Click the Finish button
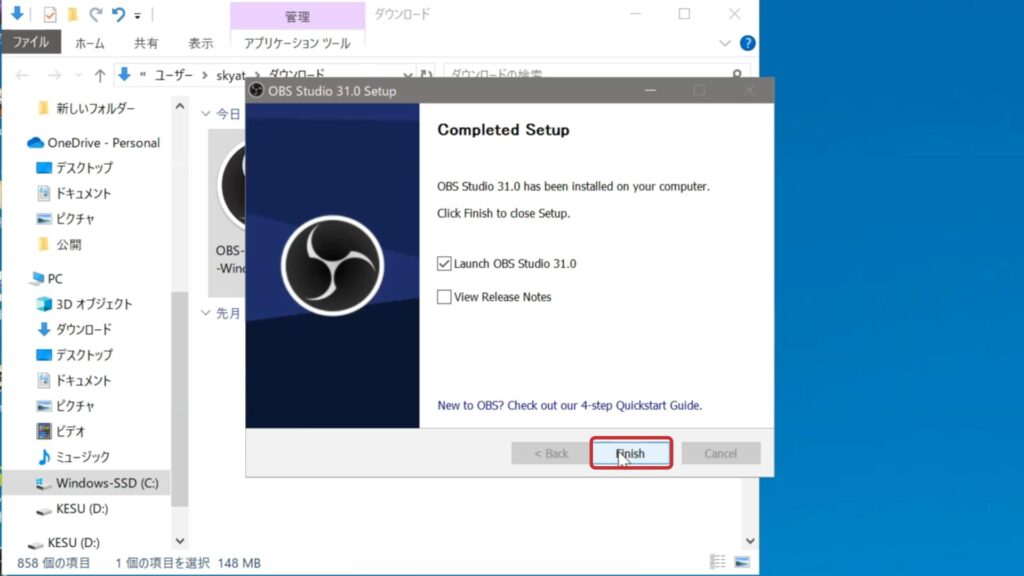Image resolution: width=1024 pixels, height=576 pixels. pyautogui.click(x=630, y=453)
